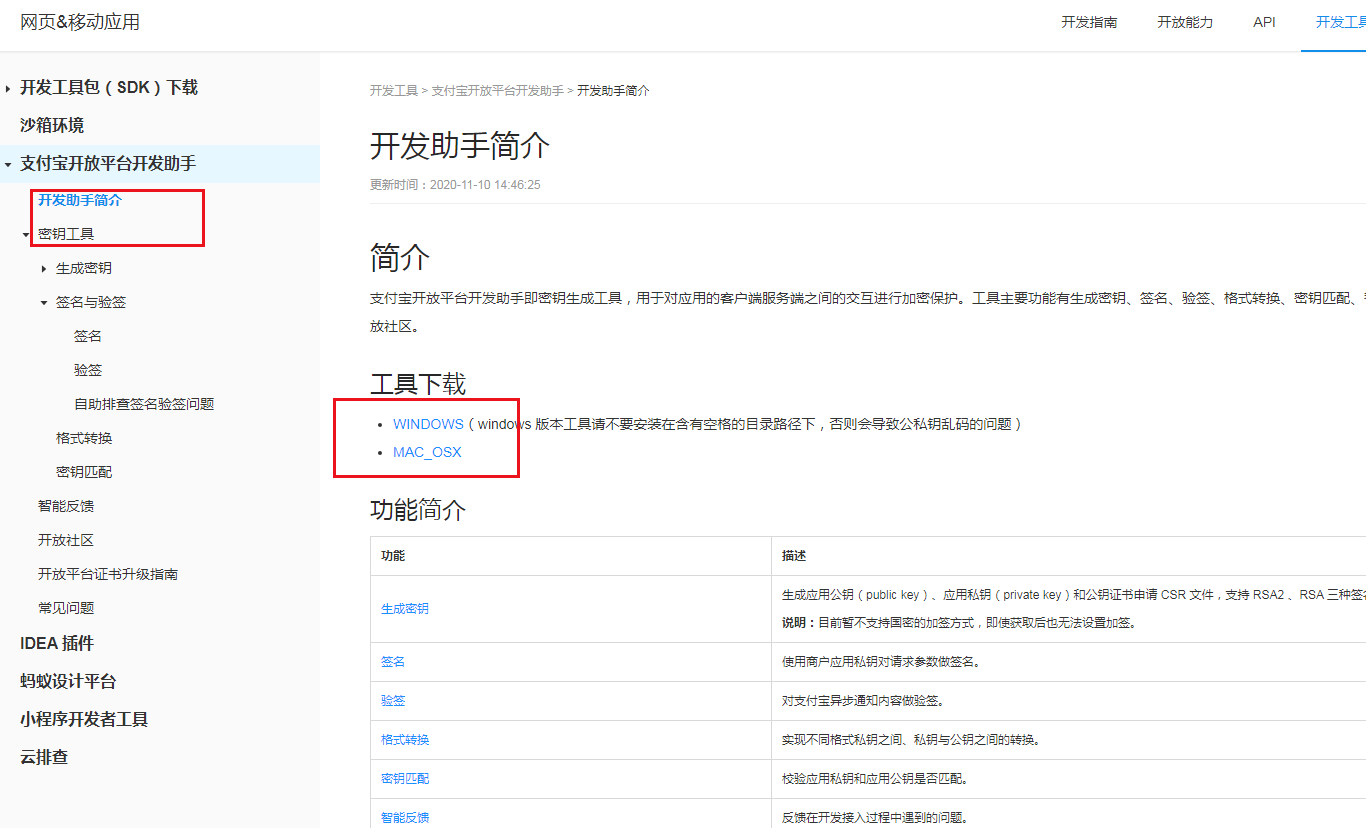
Task: Open 开放社区 sidebar item
Action: [66, 540]
